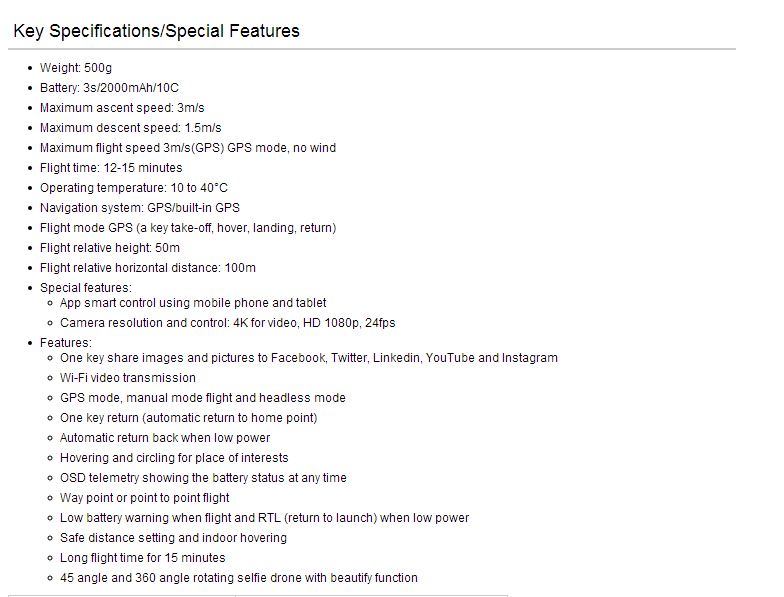Click the Maximum flight speed GPS mode text
The height and width of the screenshot is (597, 784).
point(188,148)
